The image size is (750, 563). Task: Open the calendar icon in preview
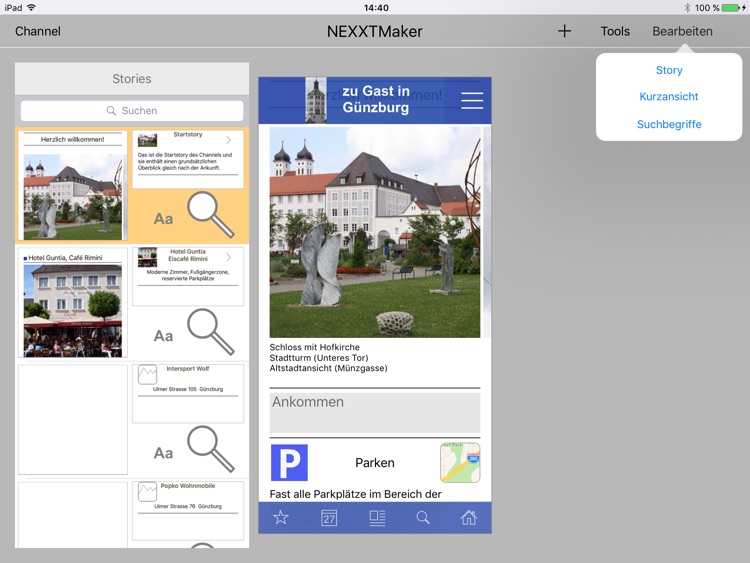[x=329, y=518]
